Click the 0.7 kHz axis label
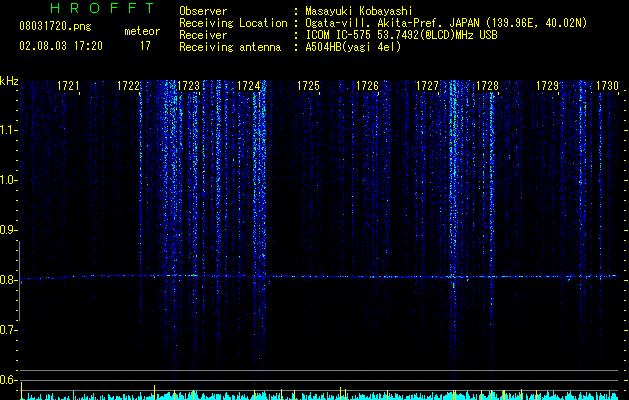The width and height of the screenshot is (629, 400). point(8,330)
